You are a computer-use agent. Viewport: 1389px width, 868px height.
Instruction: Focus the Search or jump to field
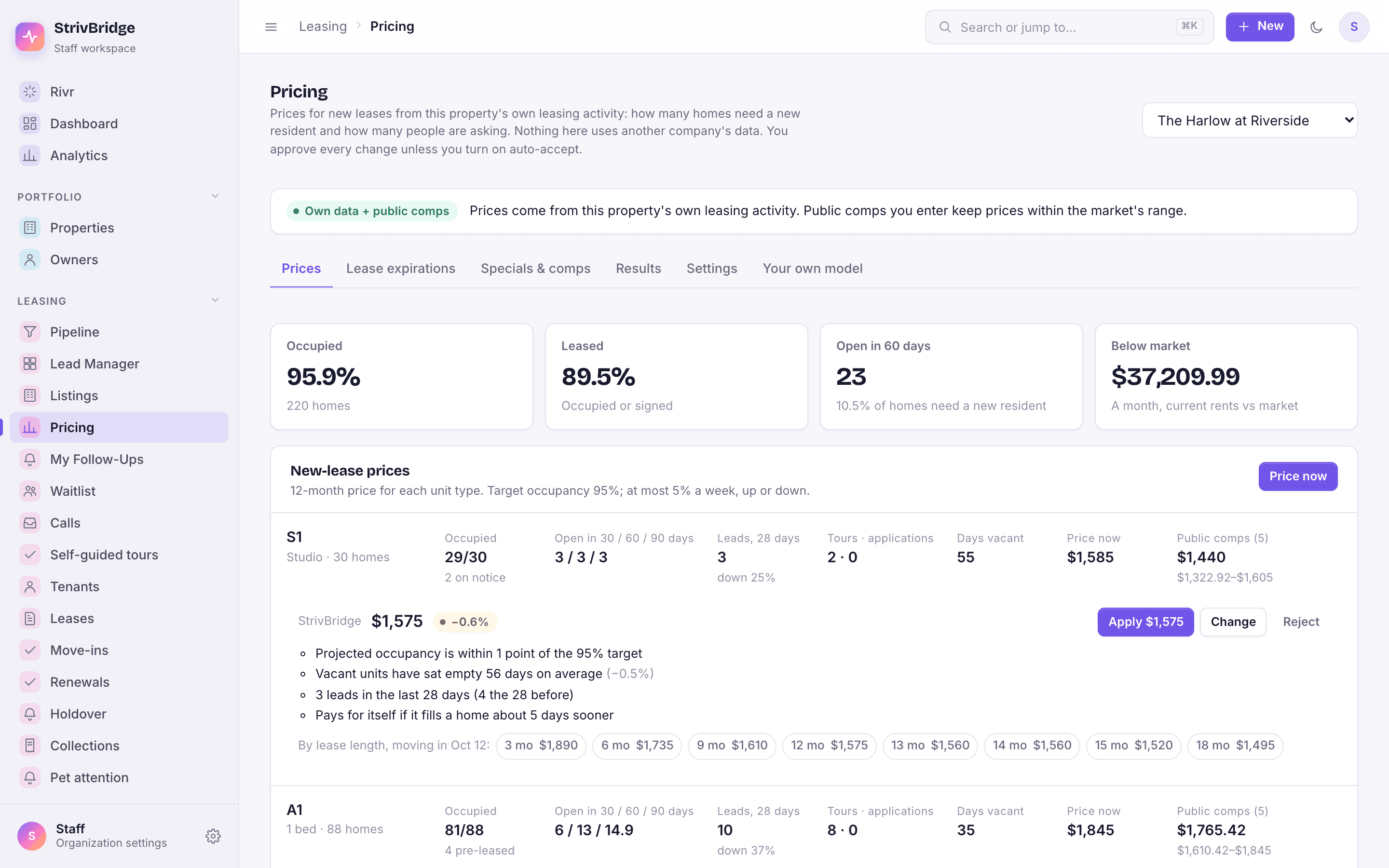tap(1069, 27)
